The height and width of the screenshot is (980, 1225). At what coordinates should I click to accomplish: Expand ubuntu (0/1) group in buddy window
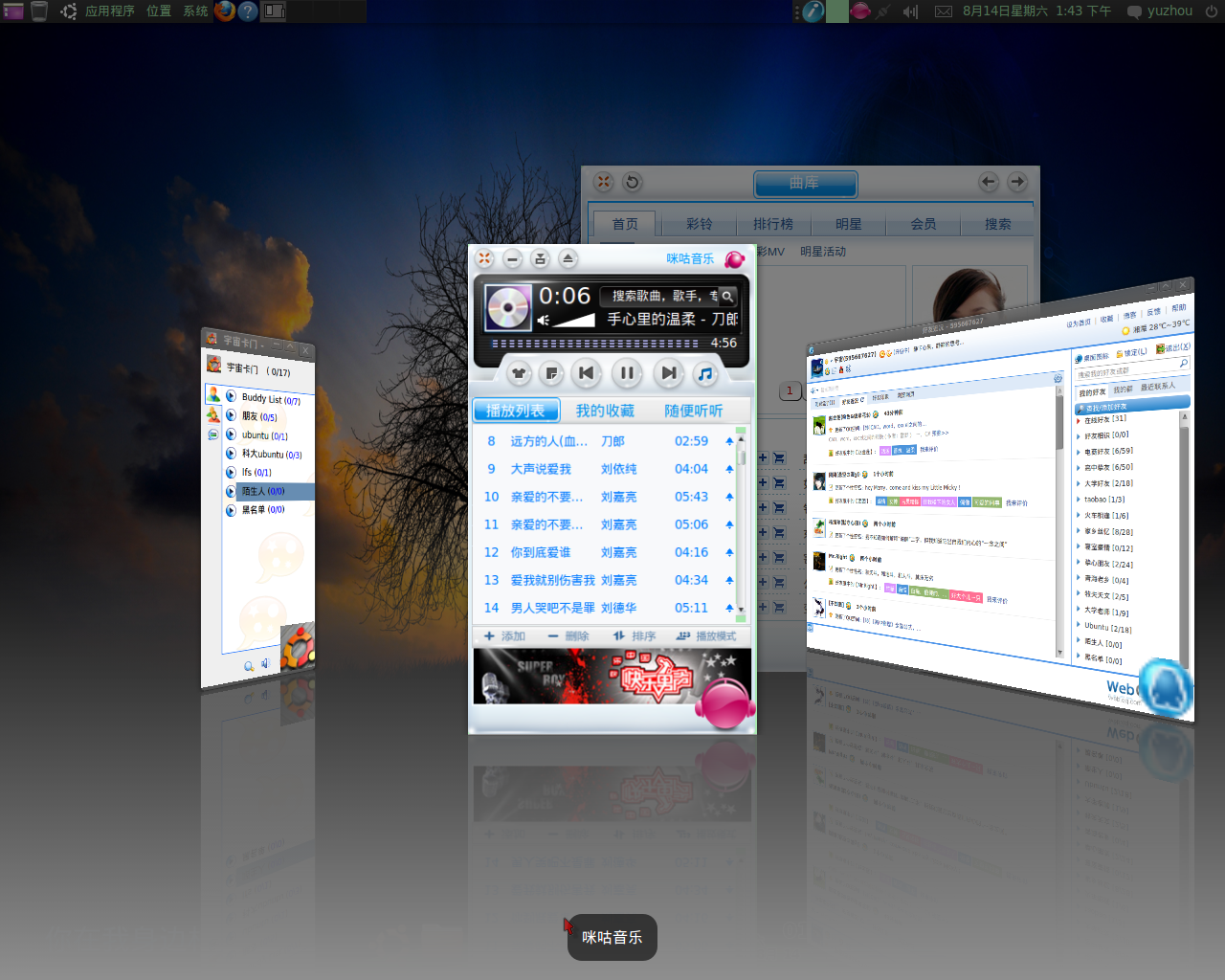point(231,434)
